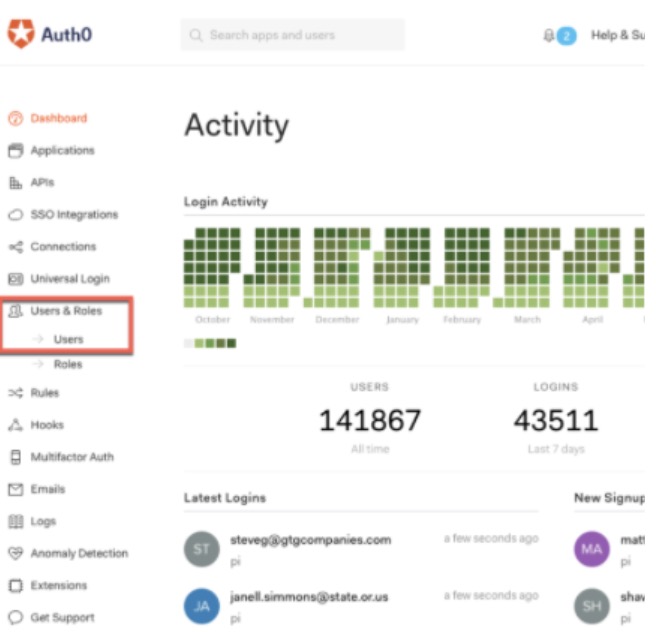Viewport: 656px width, 632px height.
Task: Click the 141867 total users figure
Action: 370,420
